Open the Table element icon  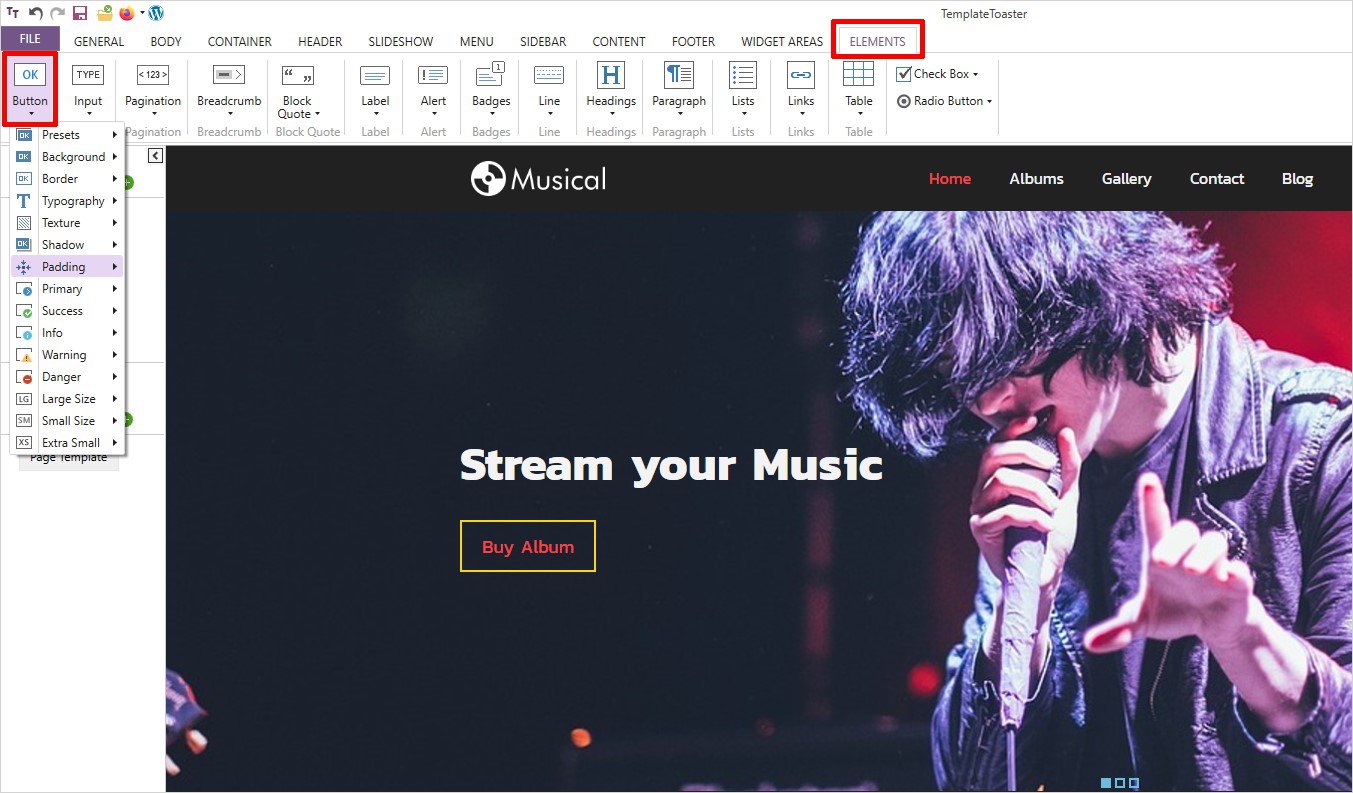858,76
